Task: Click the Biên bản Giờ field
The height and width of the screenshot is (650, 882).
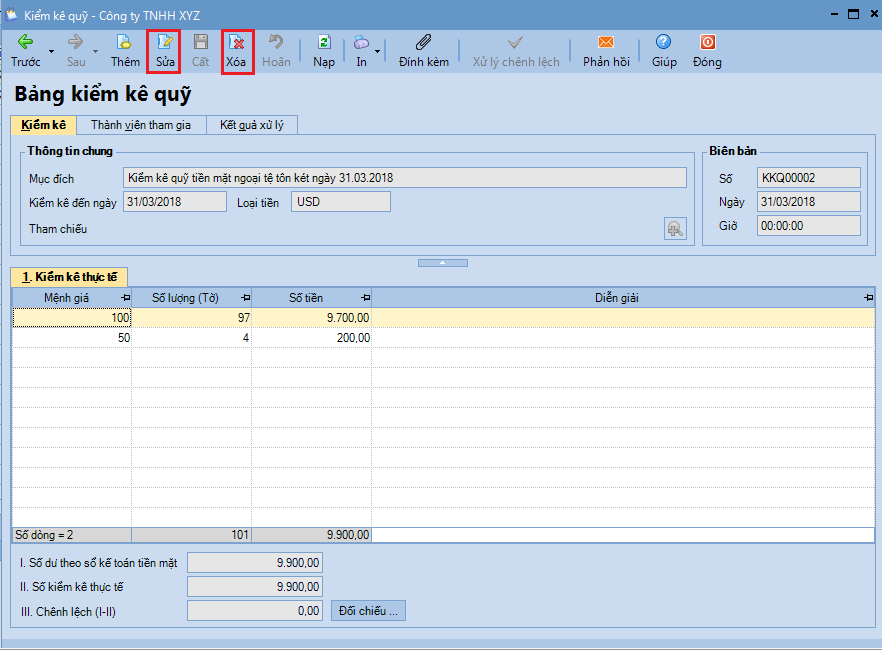Action: [808, 225]
